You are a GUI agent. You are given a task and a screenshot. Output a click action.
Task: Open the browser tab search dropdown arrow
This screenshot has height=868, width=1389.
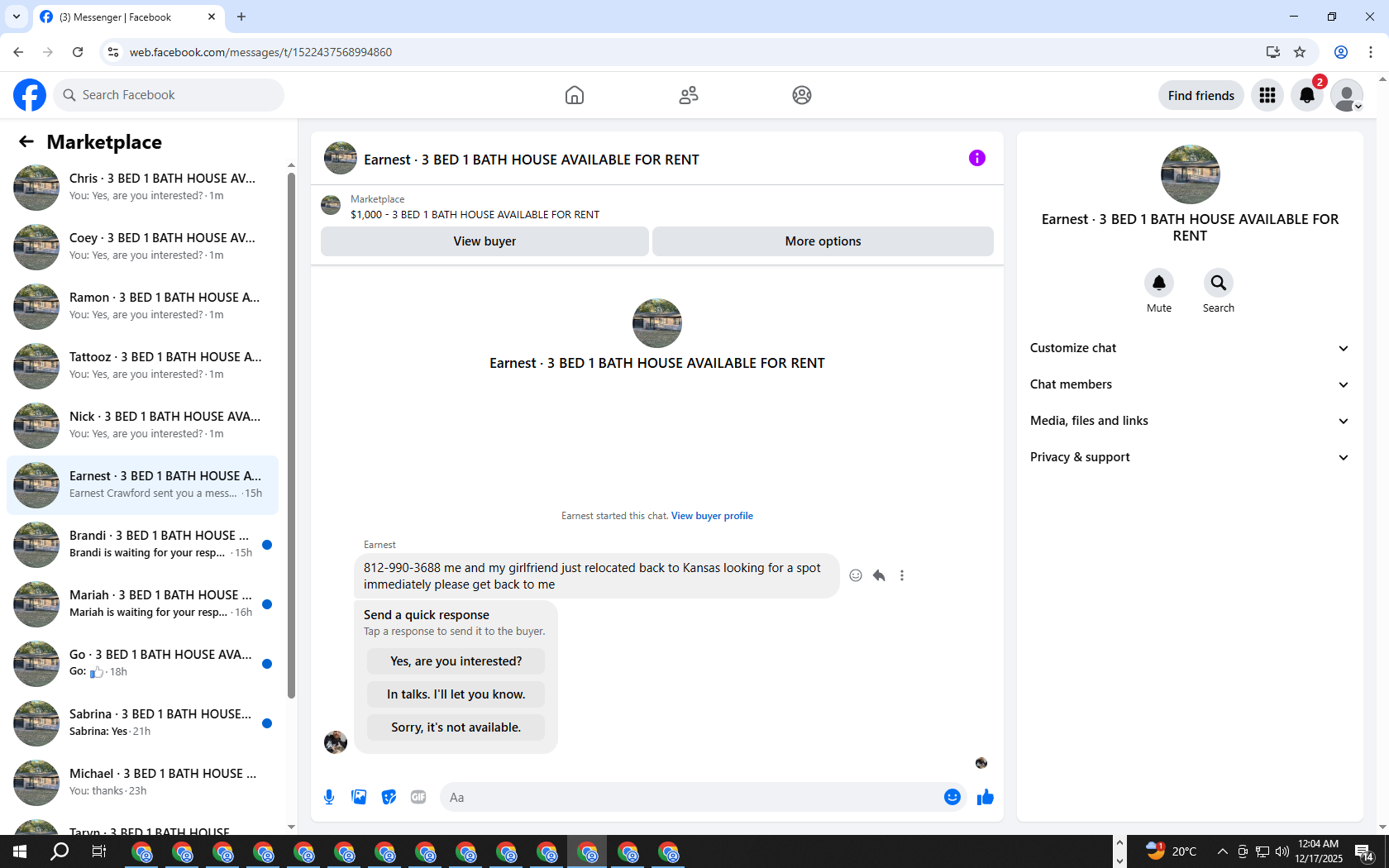pos(17,17)
